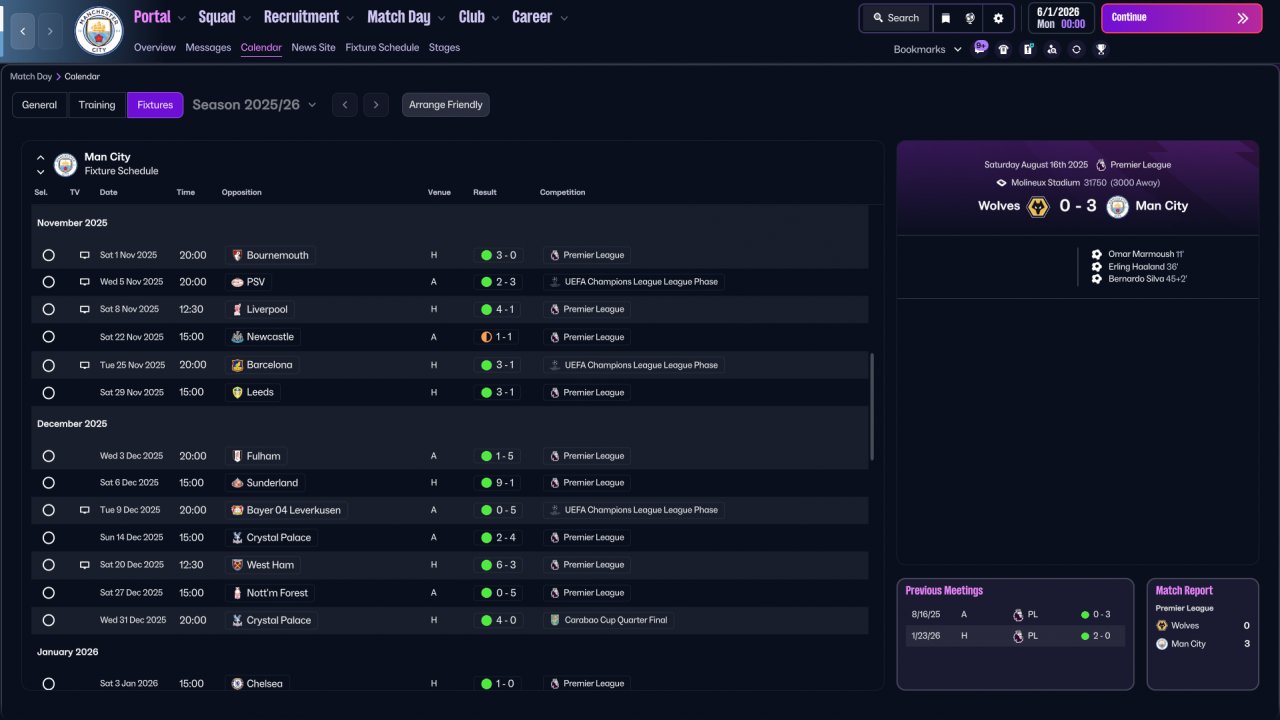Open the scouting magnifier shortcut icon
The height and width of the screenshot is (720, 1280).
coord(1052,49)
